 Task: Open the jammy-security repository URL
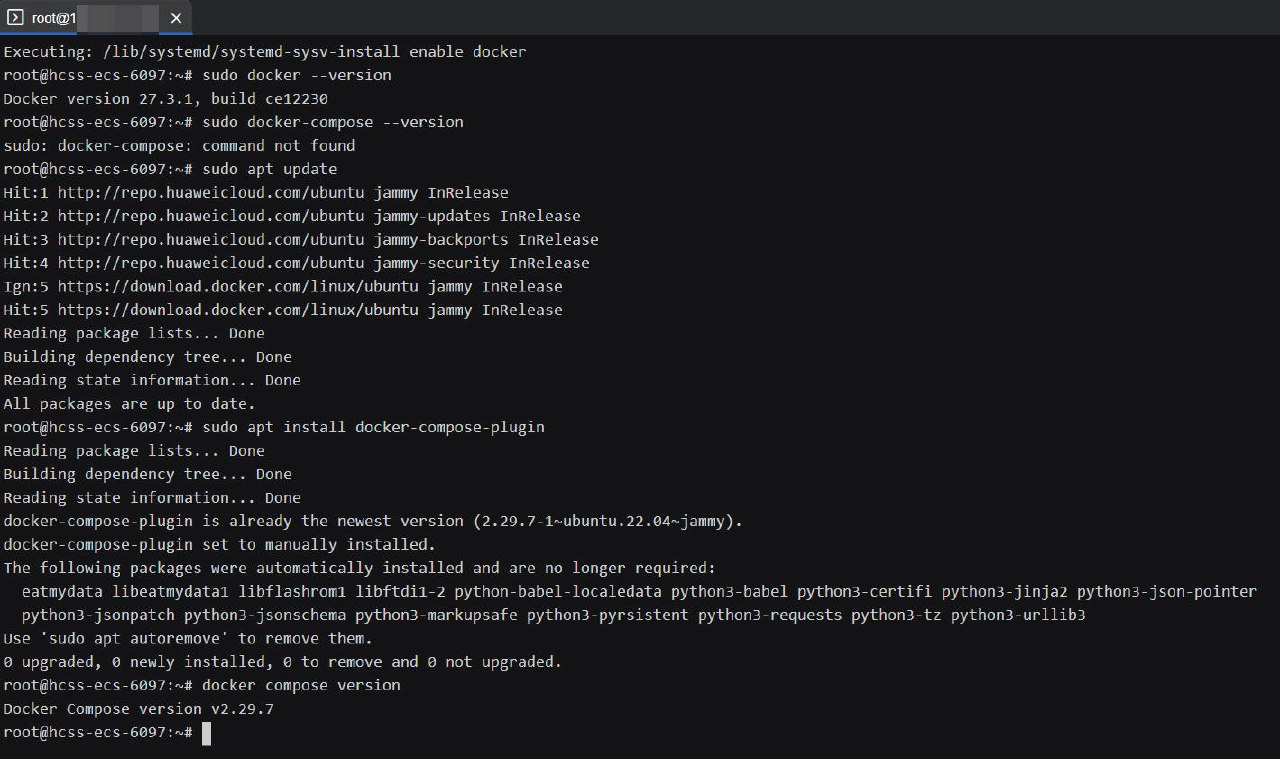(211, 263)
